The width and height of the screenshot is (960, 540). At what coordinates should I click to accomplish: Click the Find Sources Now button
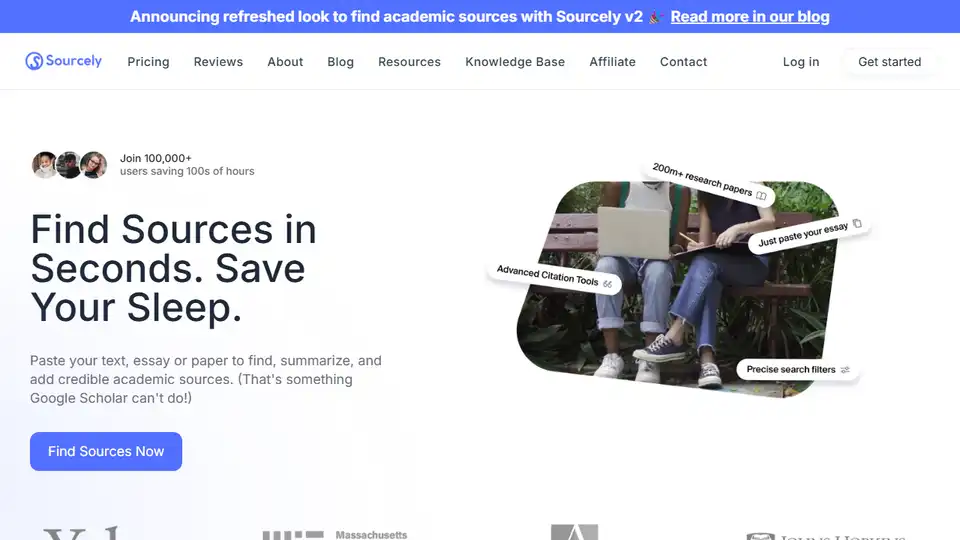[x=106, y=451]
